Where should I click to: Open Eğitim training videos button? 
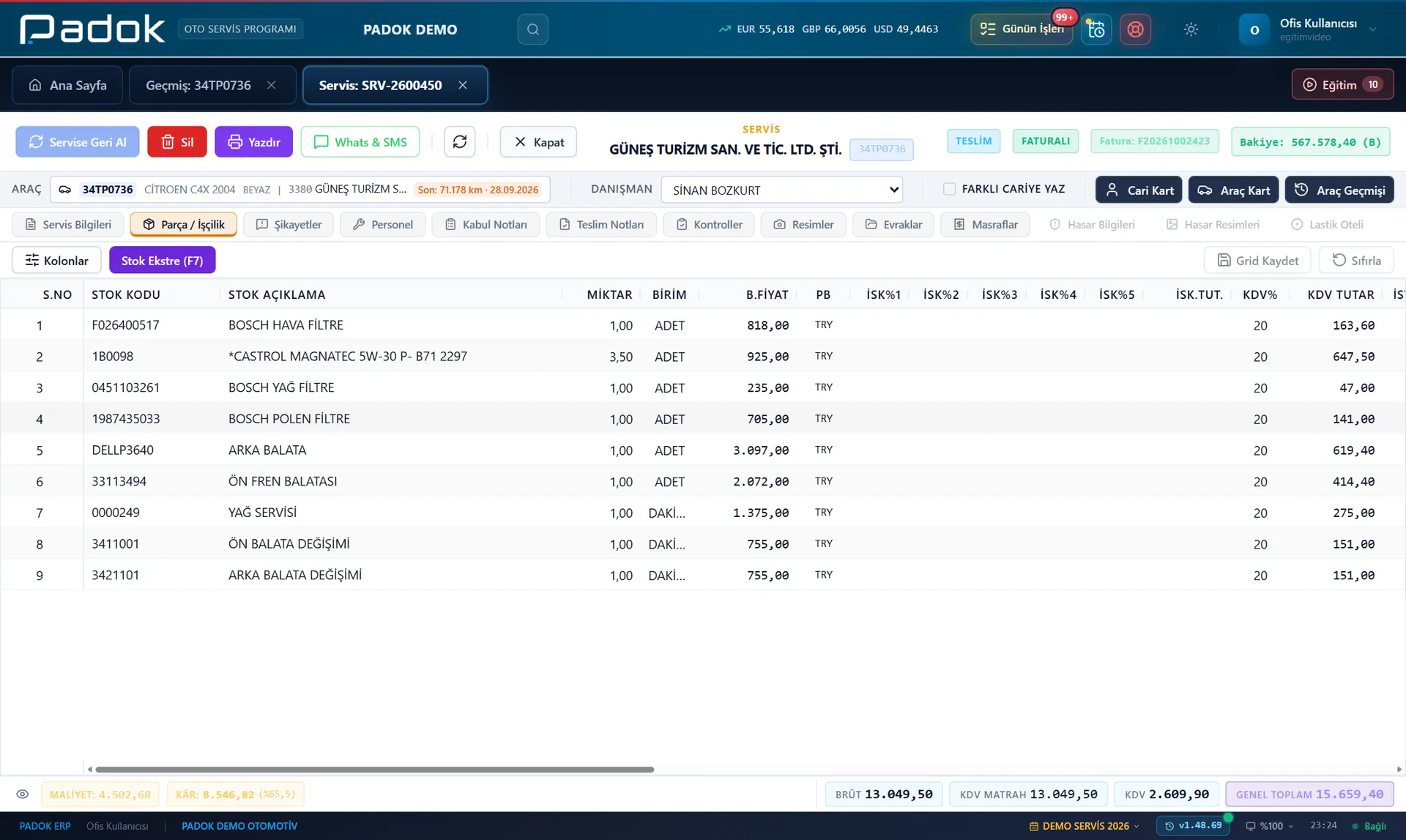(1342, 84)
